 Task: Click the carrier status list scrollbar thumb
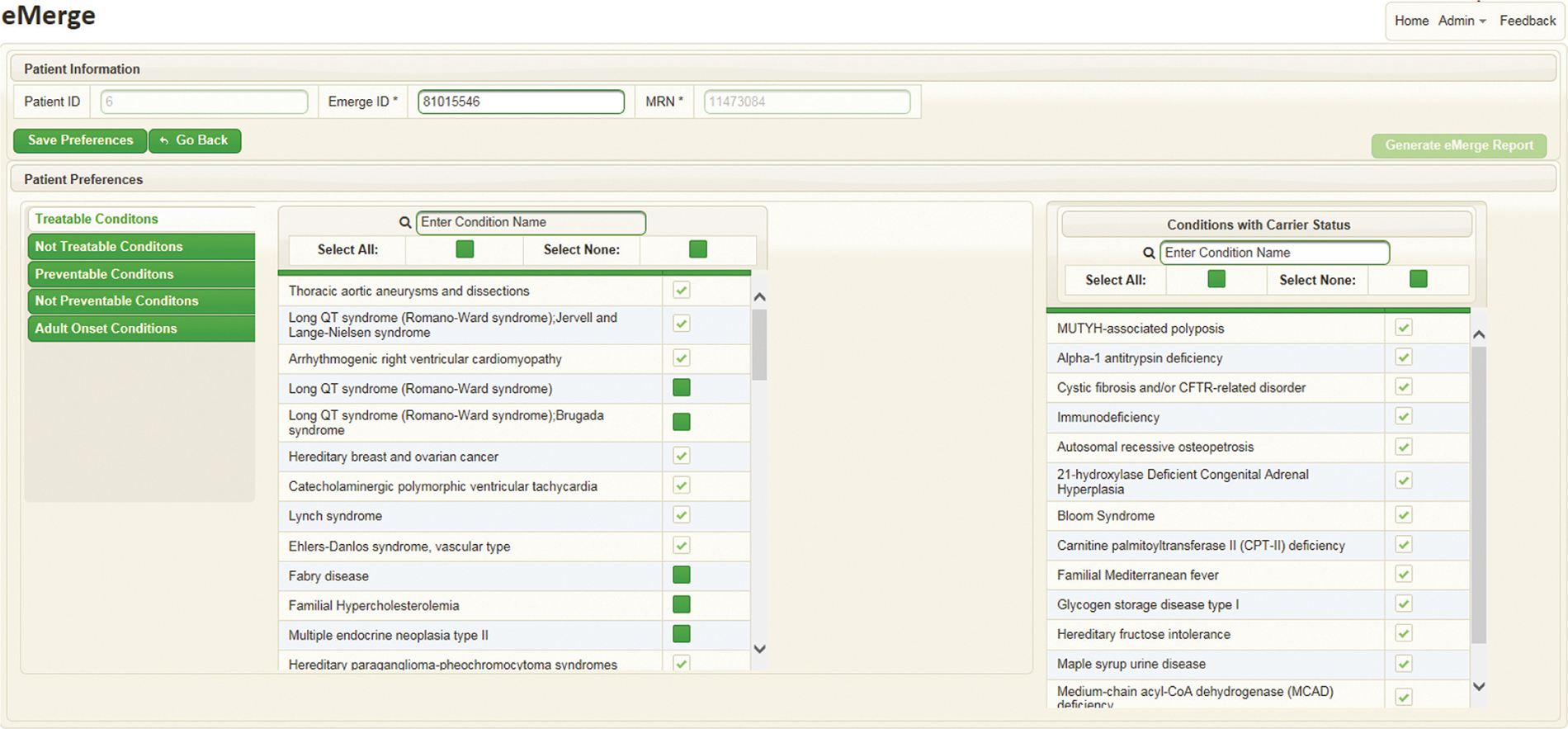1479,495
